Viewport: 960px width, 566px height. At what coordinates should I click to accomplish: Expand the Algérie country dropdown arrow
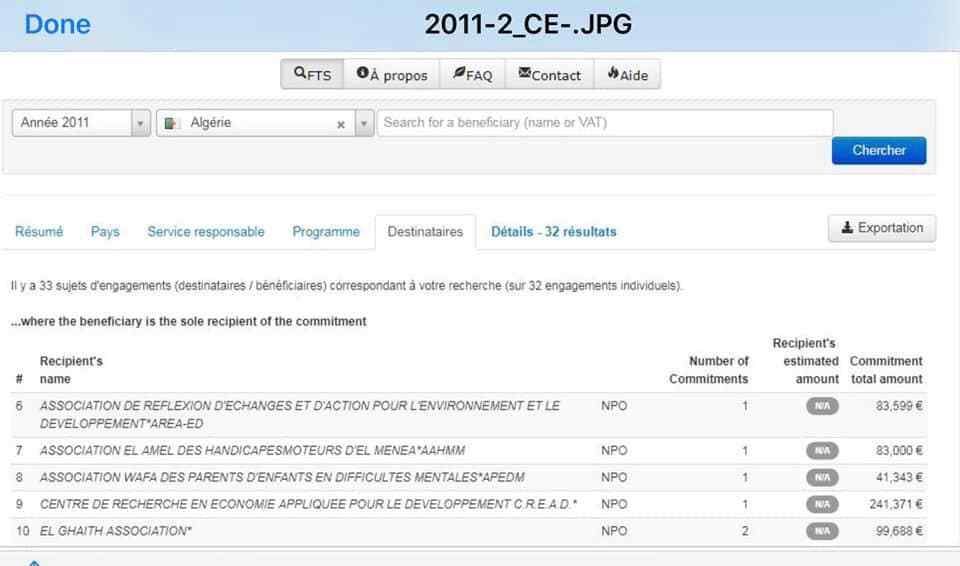[x=364, y=124]
